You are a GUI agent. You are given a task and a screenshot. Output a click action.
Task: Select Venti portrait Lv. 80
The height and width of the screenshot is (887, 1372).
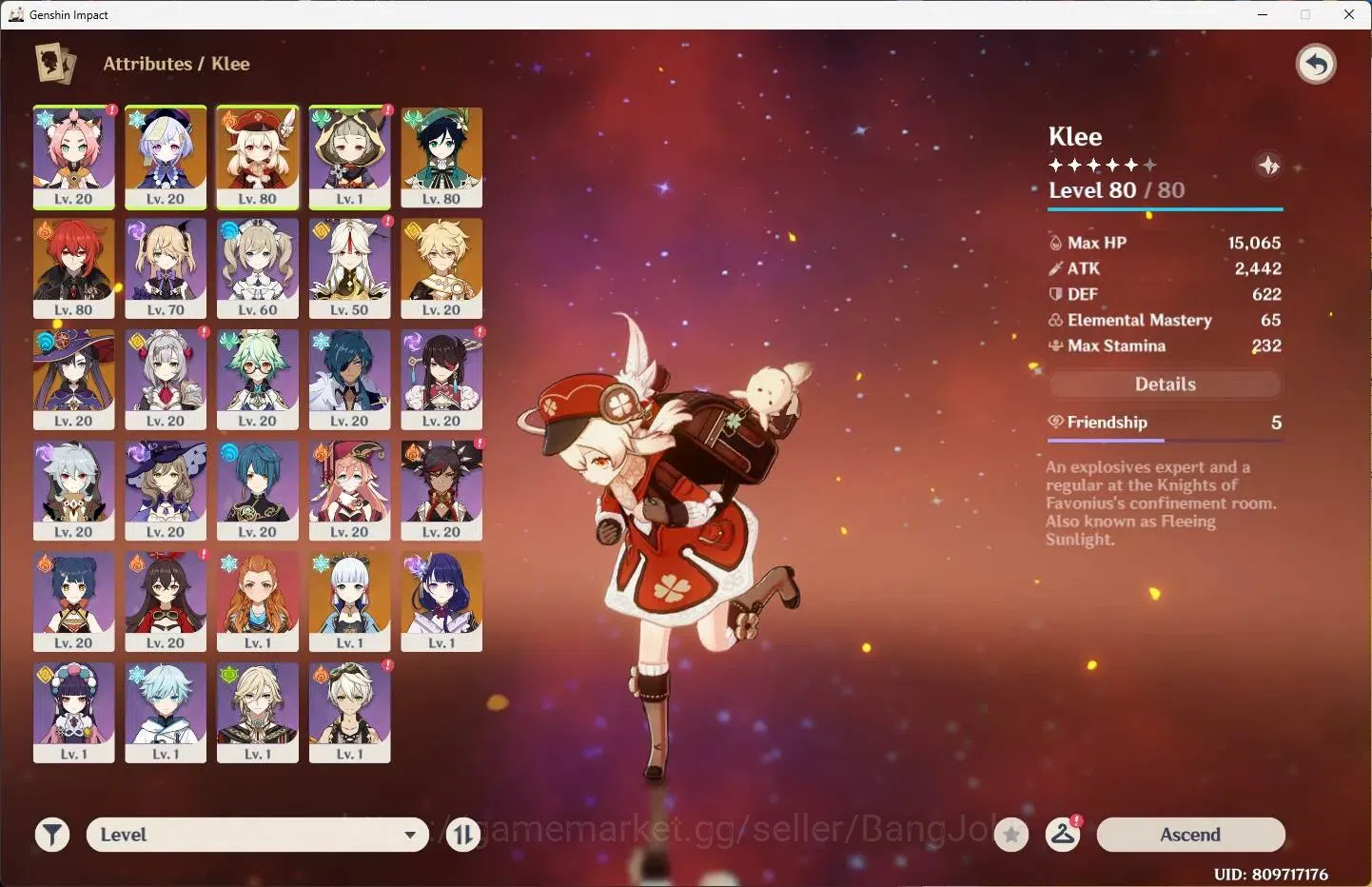441,157
